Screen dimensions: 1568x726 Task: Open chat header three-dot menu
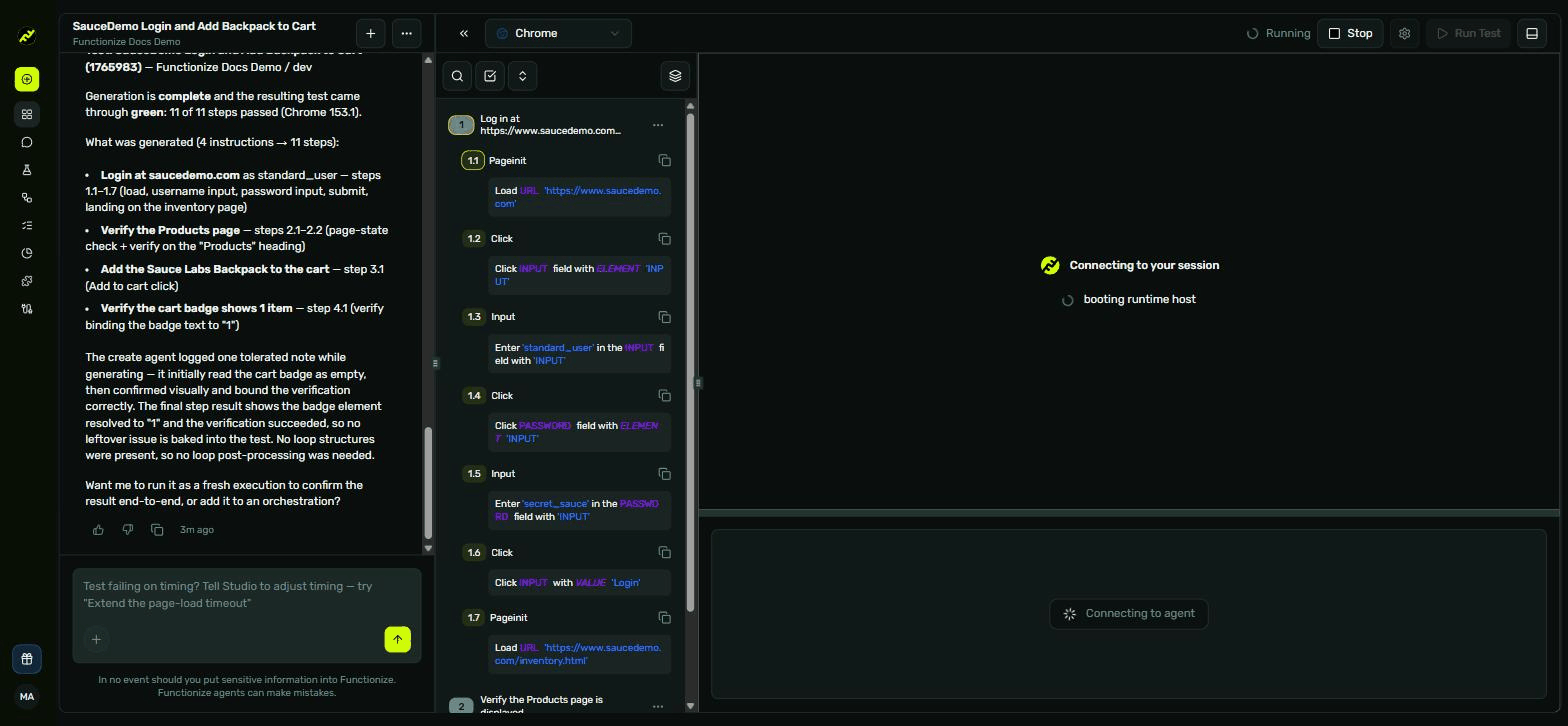click(406, 33)
